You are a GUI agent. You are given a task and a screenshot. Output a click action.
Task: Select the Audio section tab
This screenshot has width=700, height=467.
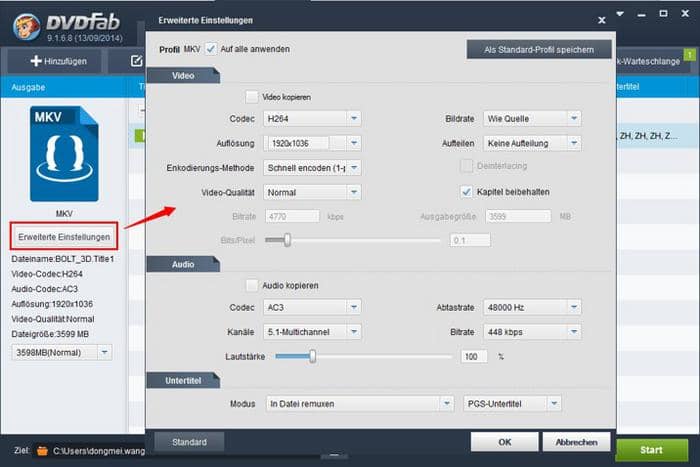coord(183,264)
